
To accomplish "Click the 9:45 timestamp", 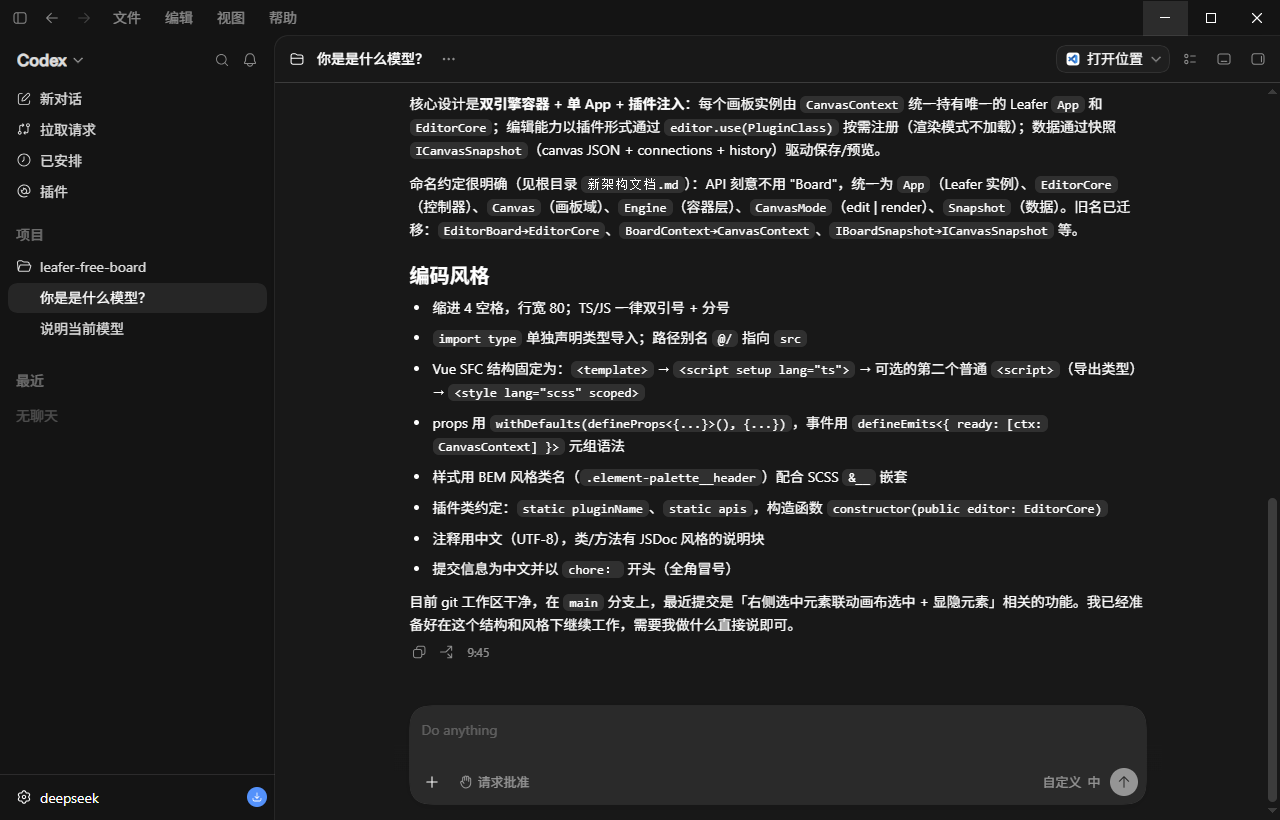I will [478, 652].
